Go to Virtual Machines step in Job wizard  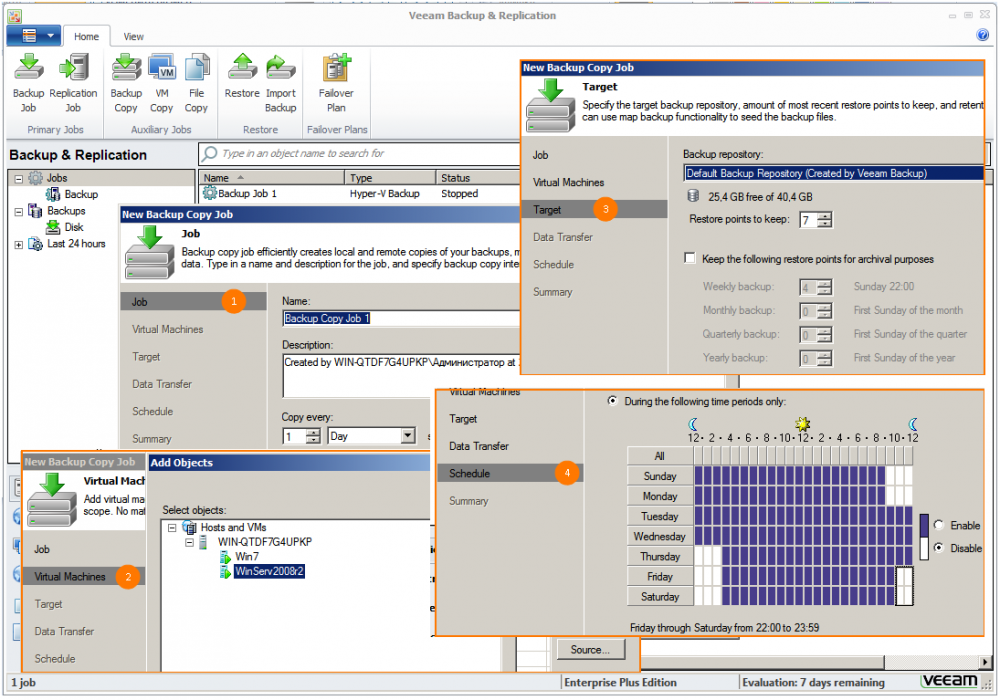pyautogui.click(x=168, y=330)
